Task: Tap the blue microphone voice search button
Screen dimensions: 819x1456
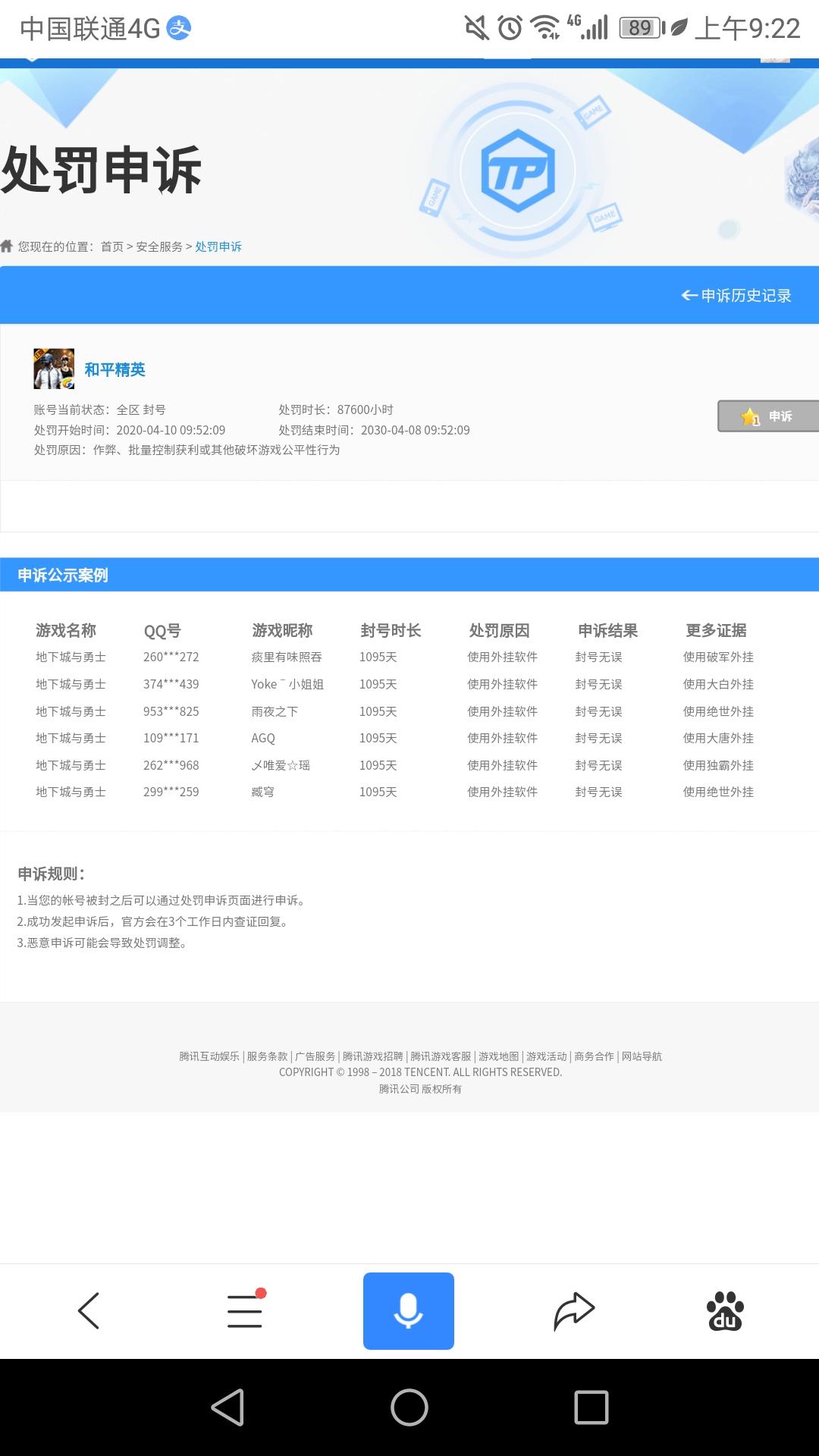Action: pos(409,1311)
